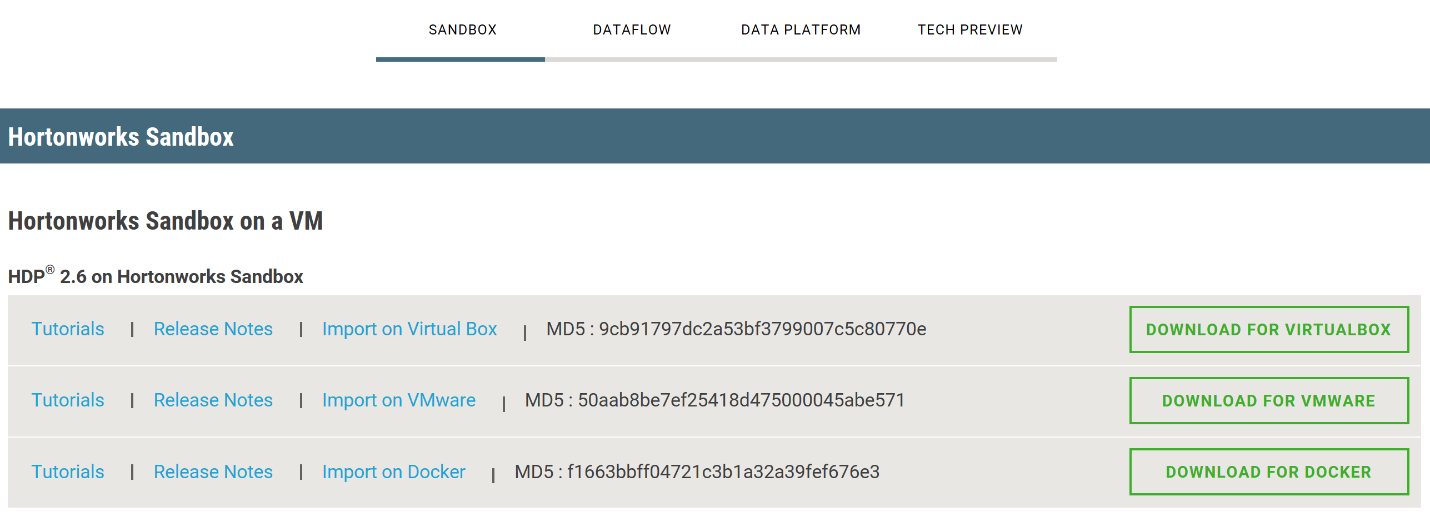Image resolution: width=1430 pixels, height=521 pixels.
Task: Follow the Import on Docker link
Action: pyautogui.click(x=394, y=472)
